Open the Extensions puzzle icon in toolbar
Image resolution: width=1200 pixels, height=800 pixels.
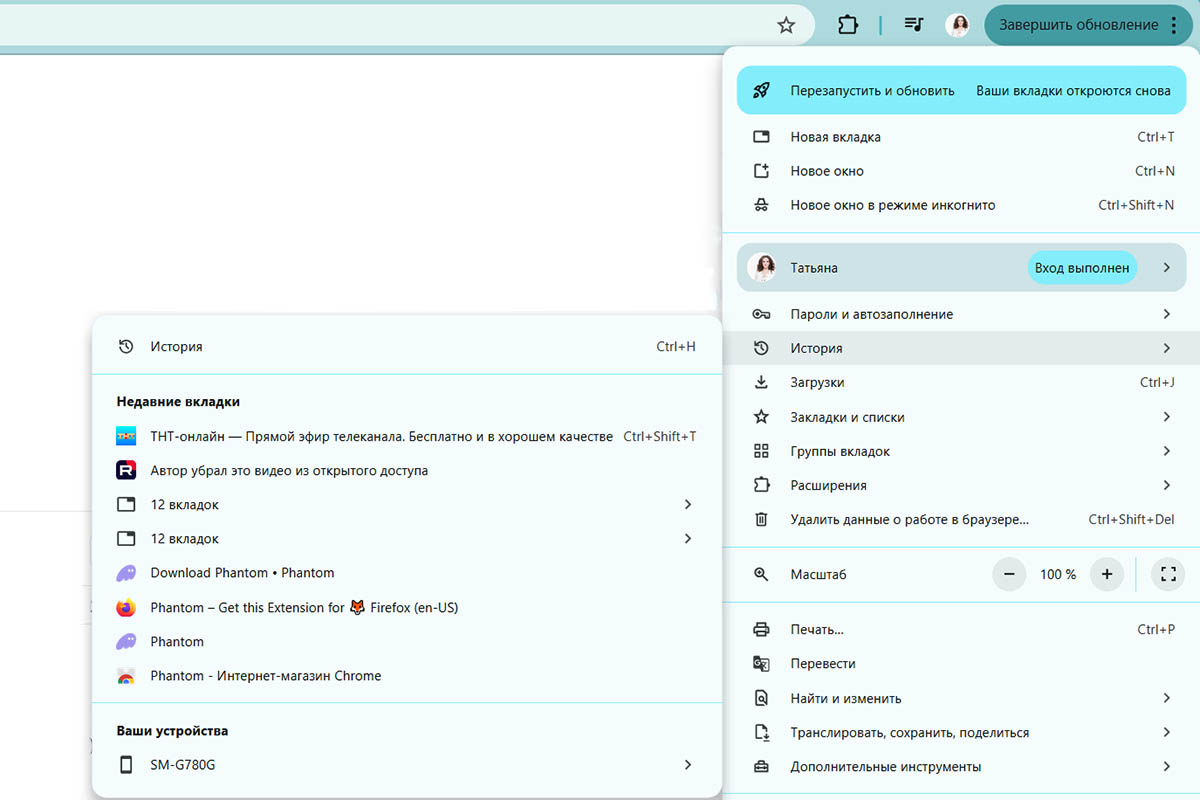848,25
